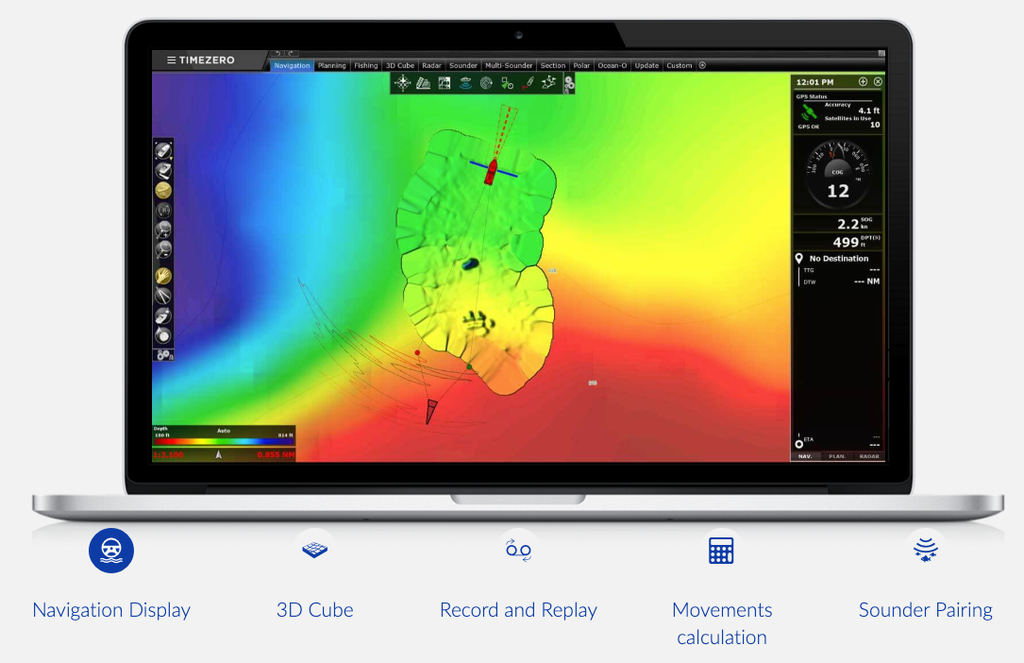
Task: Open the TIMEZERO hamburger menu
Action: click(171, 60)
